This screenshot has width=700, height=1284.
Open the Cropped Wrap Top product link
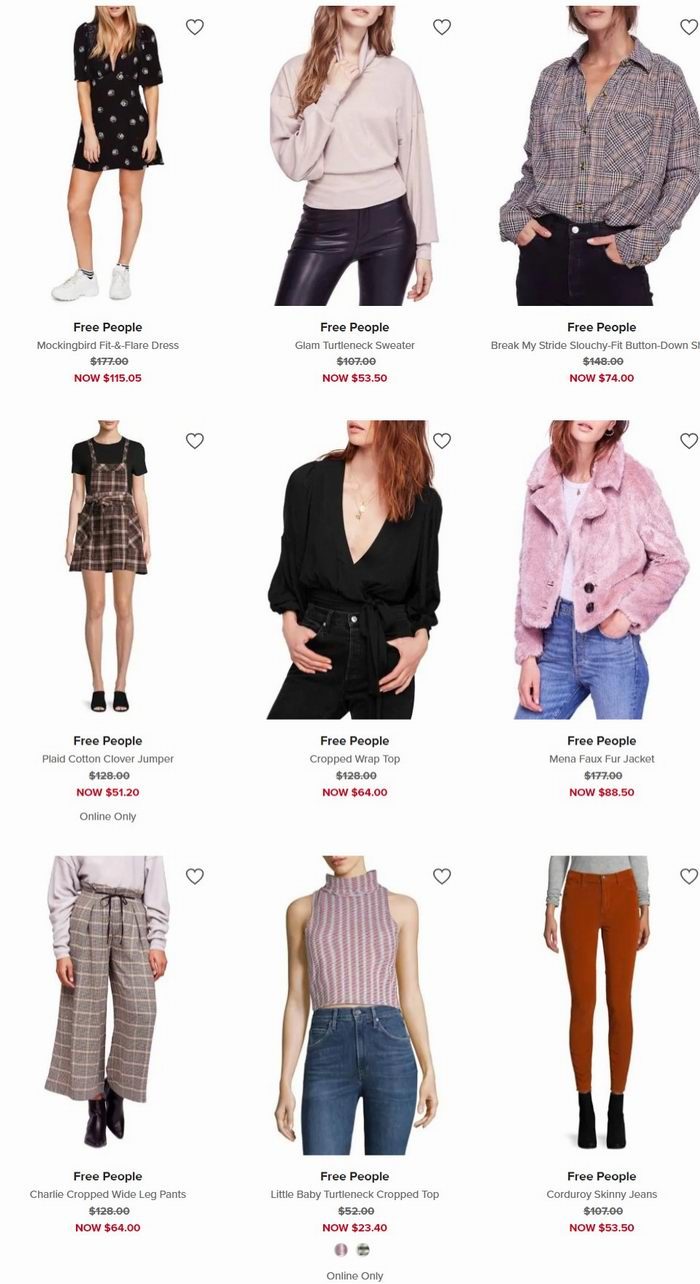click(x=355, y=759)
